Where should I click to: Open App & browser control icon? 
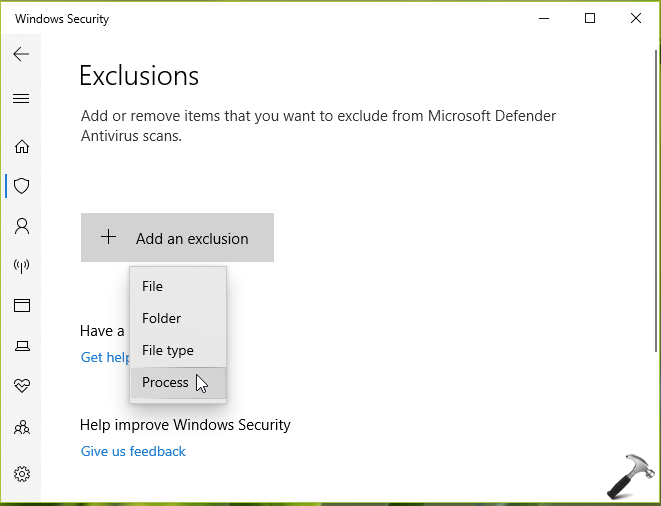pyautogui.click(x=21, y=306)
